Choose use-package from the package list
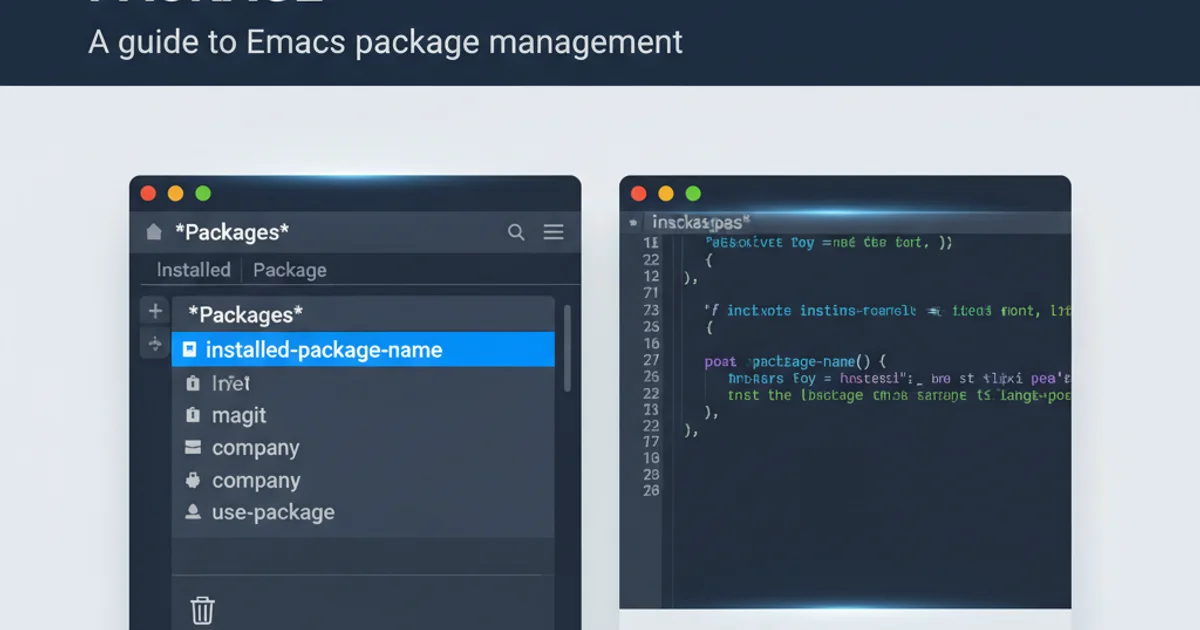The height and width of the screenshot is (630, 1200). tap(273, 513)
